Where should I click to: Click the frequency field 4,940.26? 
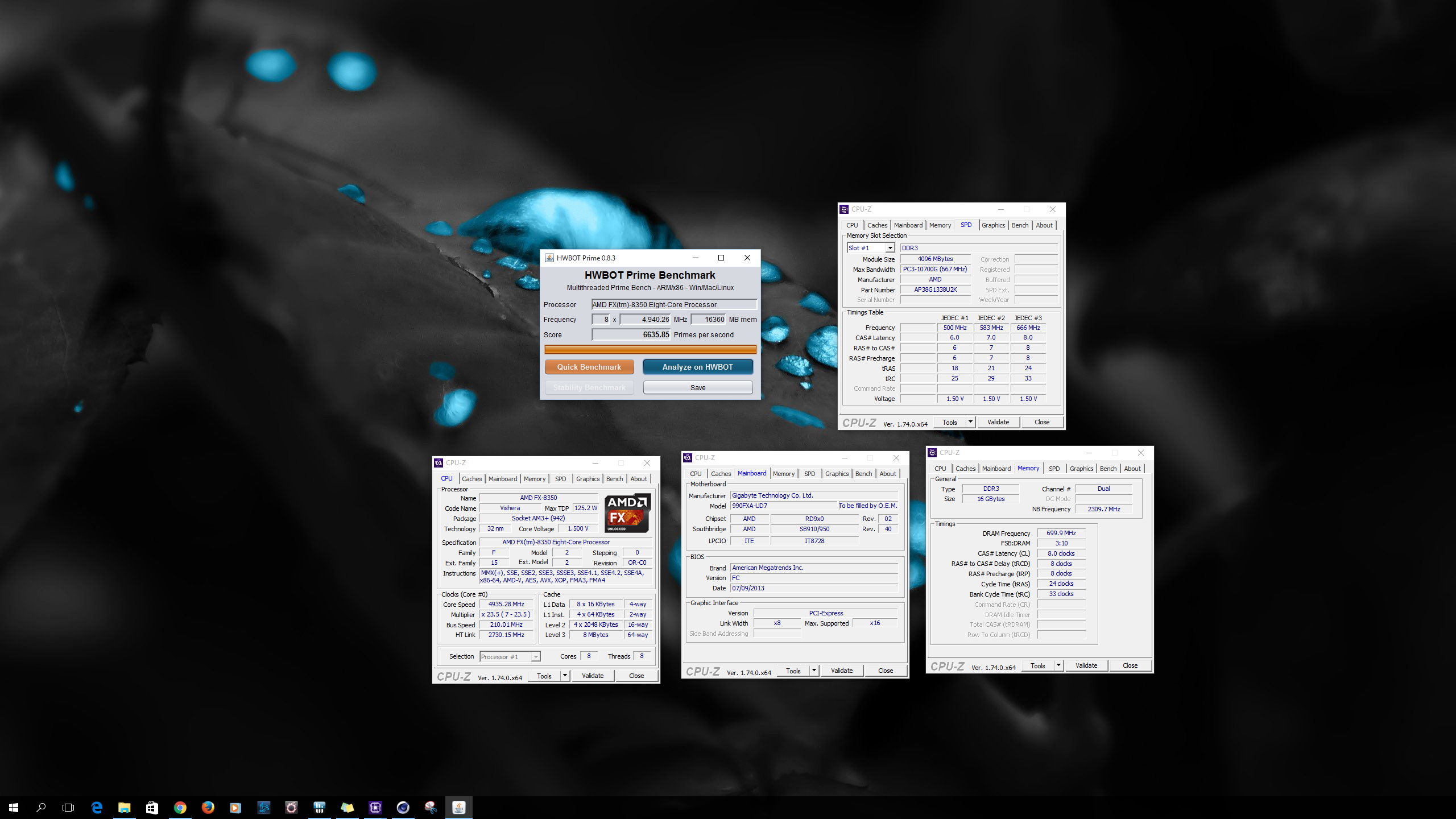(x=645, y=319)
